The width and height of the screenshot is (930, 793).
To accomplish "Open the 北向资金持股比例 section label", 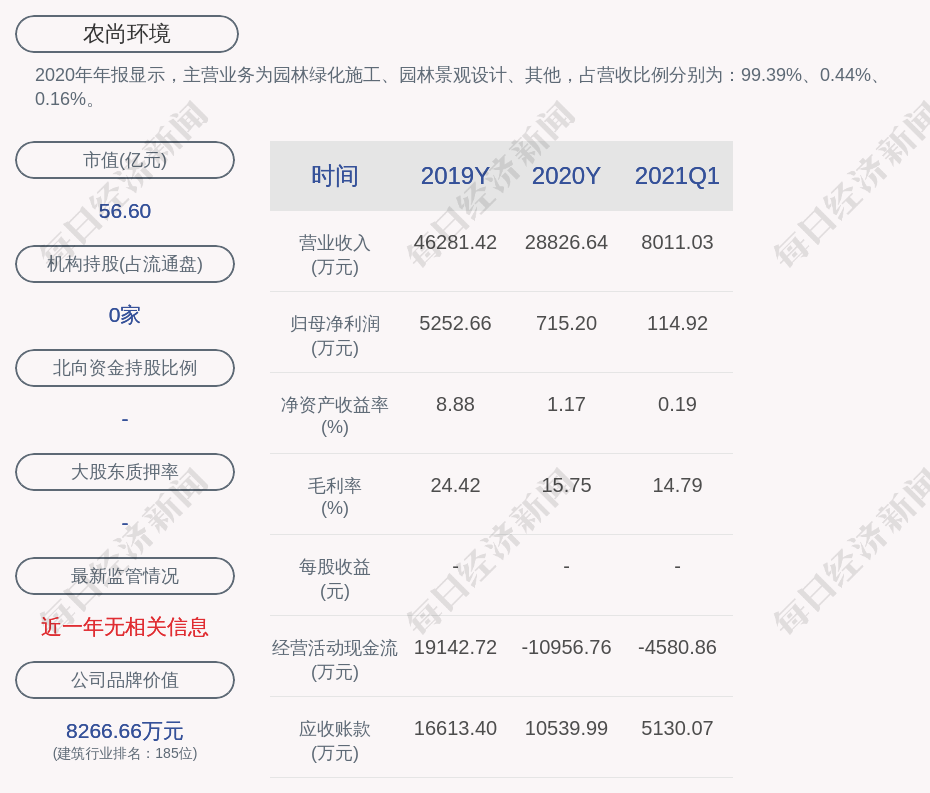I will [125, 368].
